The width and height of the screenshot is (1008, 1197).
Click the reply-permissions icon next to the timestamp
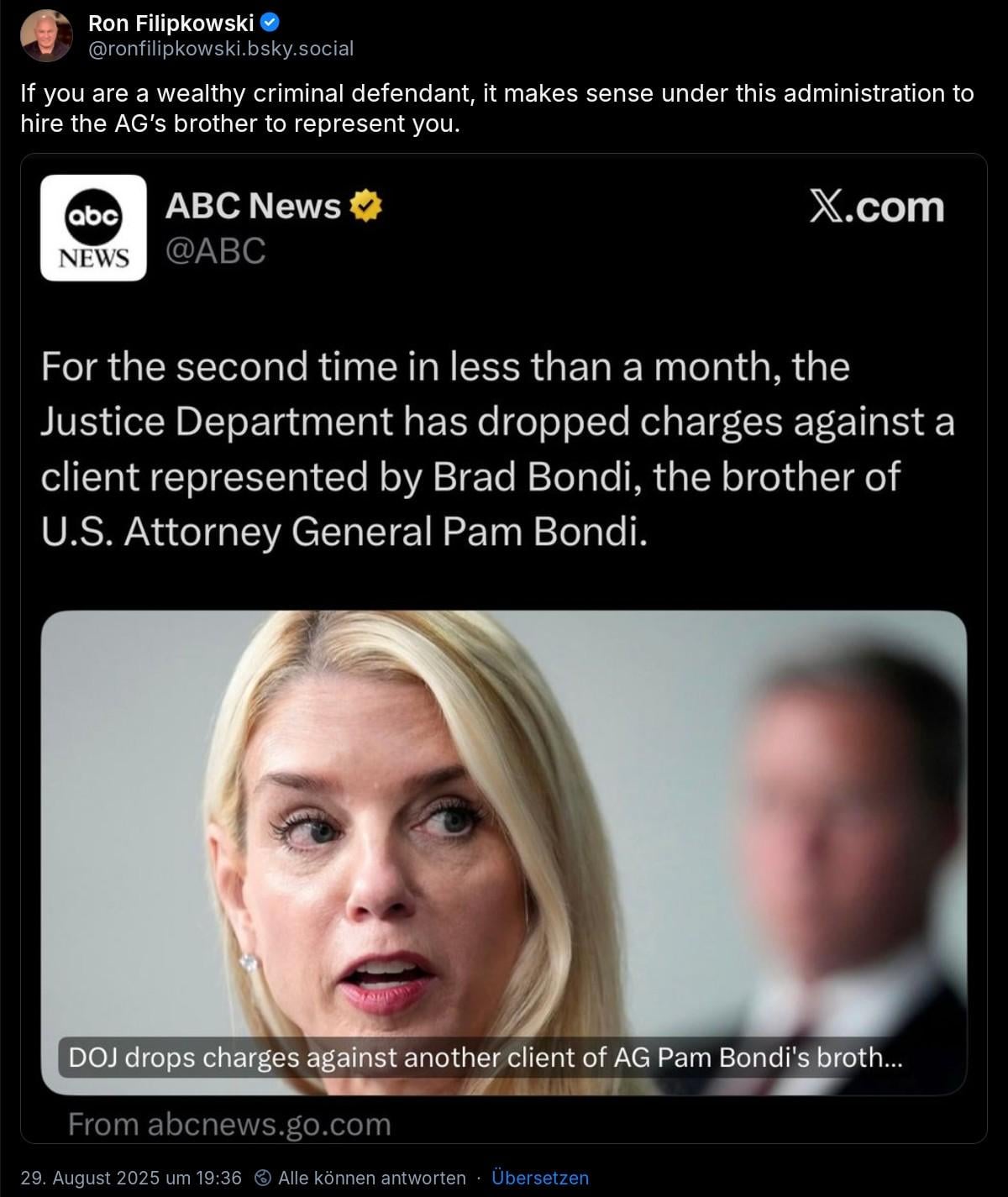click(x=262, y=1178)
